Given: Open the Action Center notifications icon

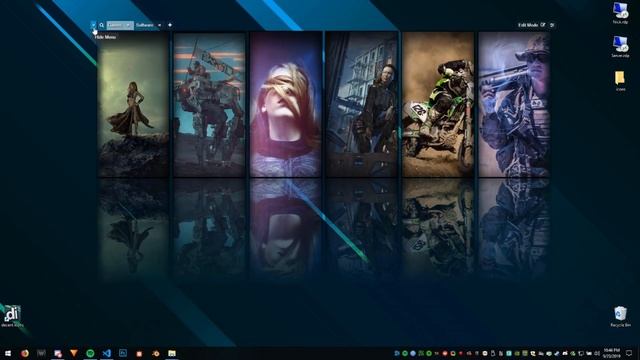Looking at the screenshot, I should click(630, 353).
